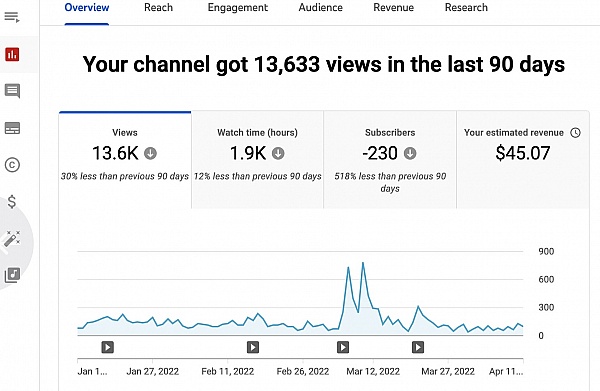Click the highest peak of the views chart

tap(363, 263)
